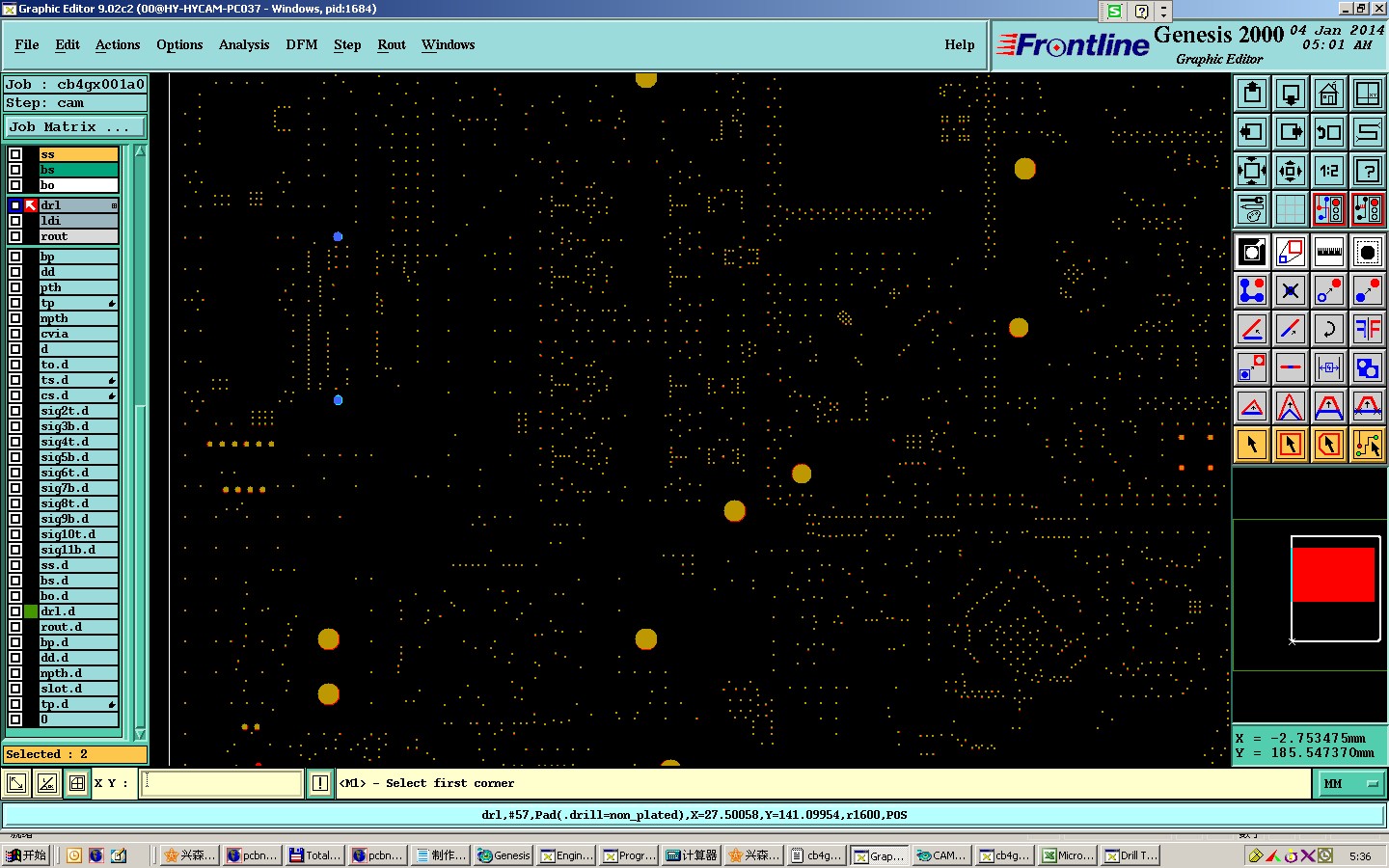
Task: Click the grid-box icon left of XY label
Action: (77, 783)
